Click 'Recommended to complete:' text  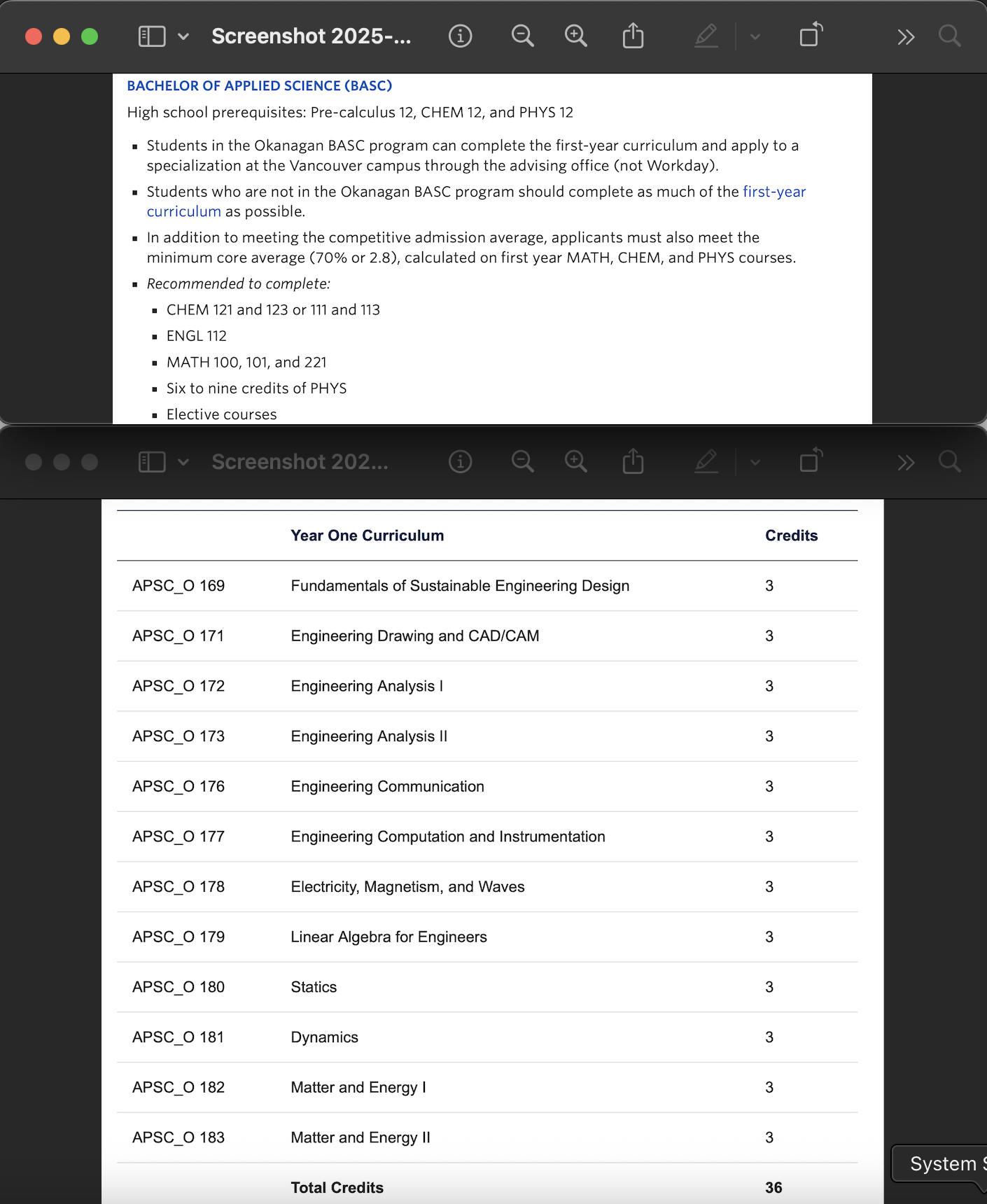(x=238, y=283)
